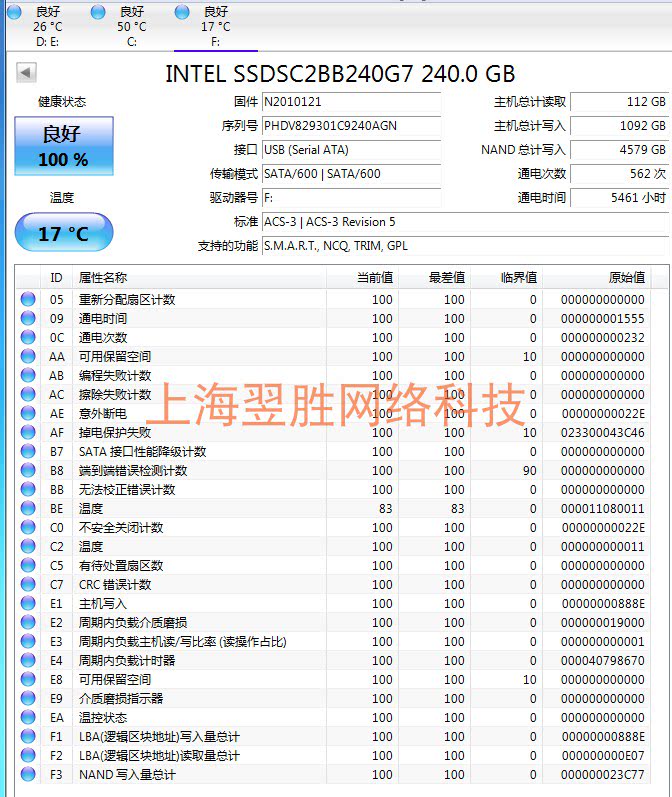This screenshot has height=797, width=672.
Task: Click the drive letter field F:
Action: click(x=351, y=198)
